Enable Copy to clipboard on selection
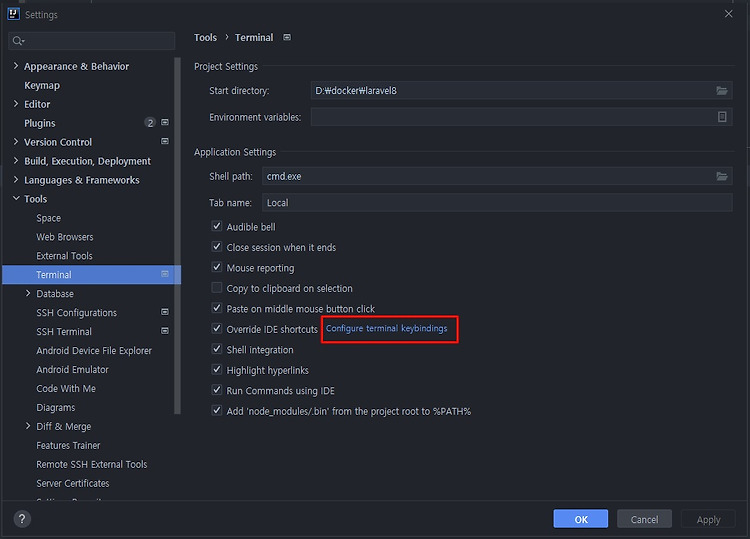The height and width of the screenshot is (539, 750). (217, 288)
